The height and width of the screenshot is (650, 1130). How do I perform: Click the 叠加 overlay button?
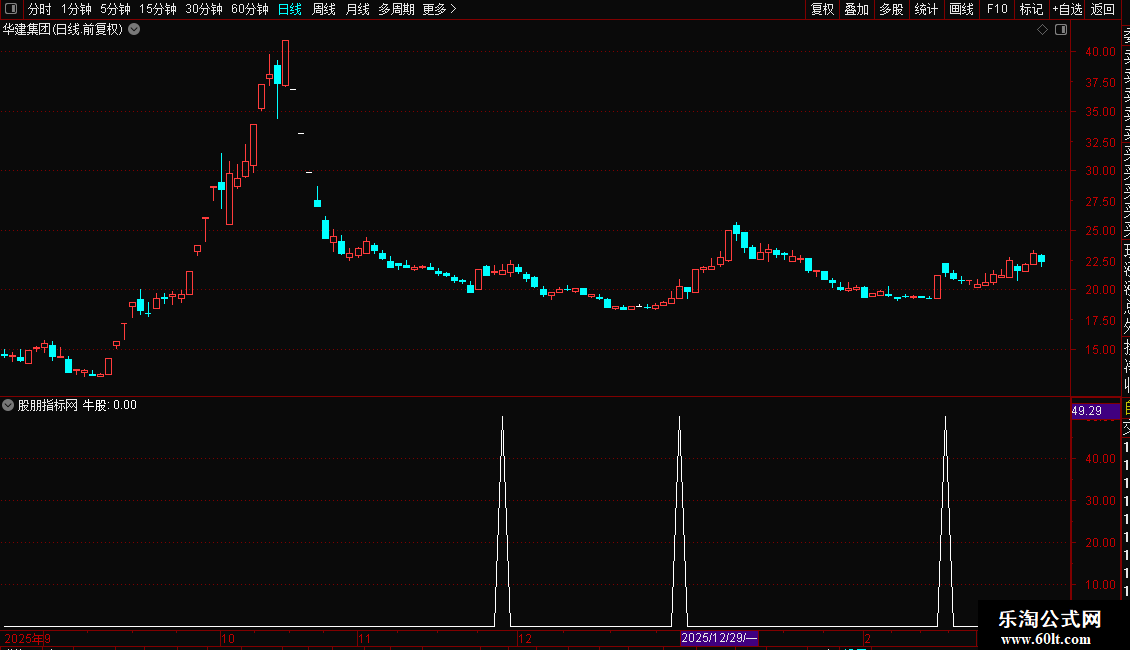[x=856, y=9]
